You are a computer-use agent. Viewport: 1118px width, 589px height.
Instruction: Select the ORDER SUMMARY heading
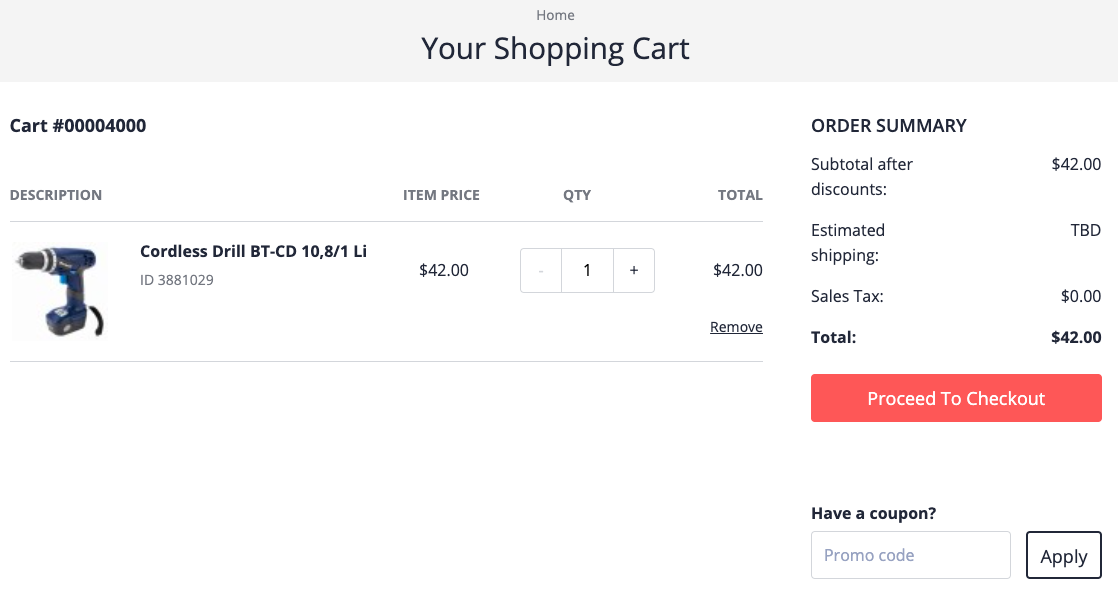(888, 125)
